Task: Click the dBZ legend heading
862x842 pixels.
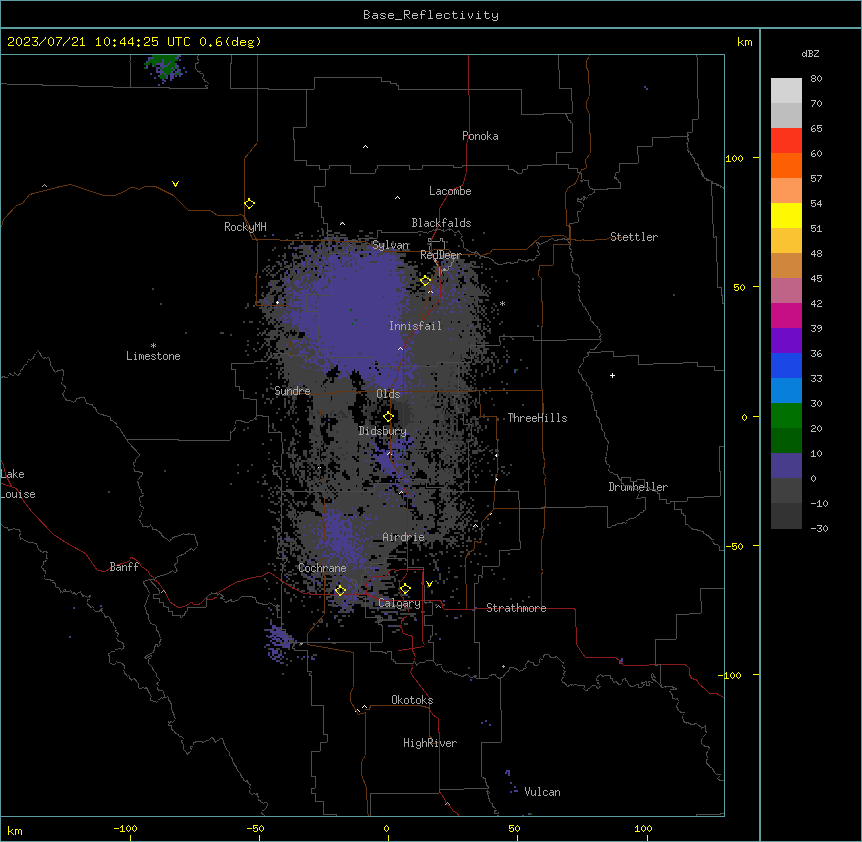Action: click(x=810, y=54)
